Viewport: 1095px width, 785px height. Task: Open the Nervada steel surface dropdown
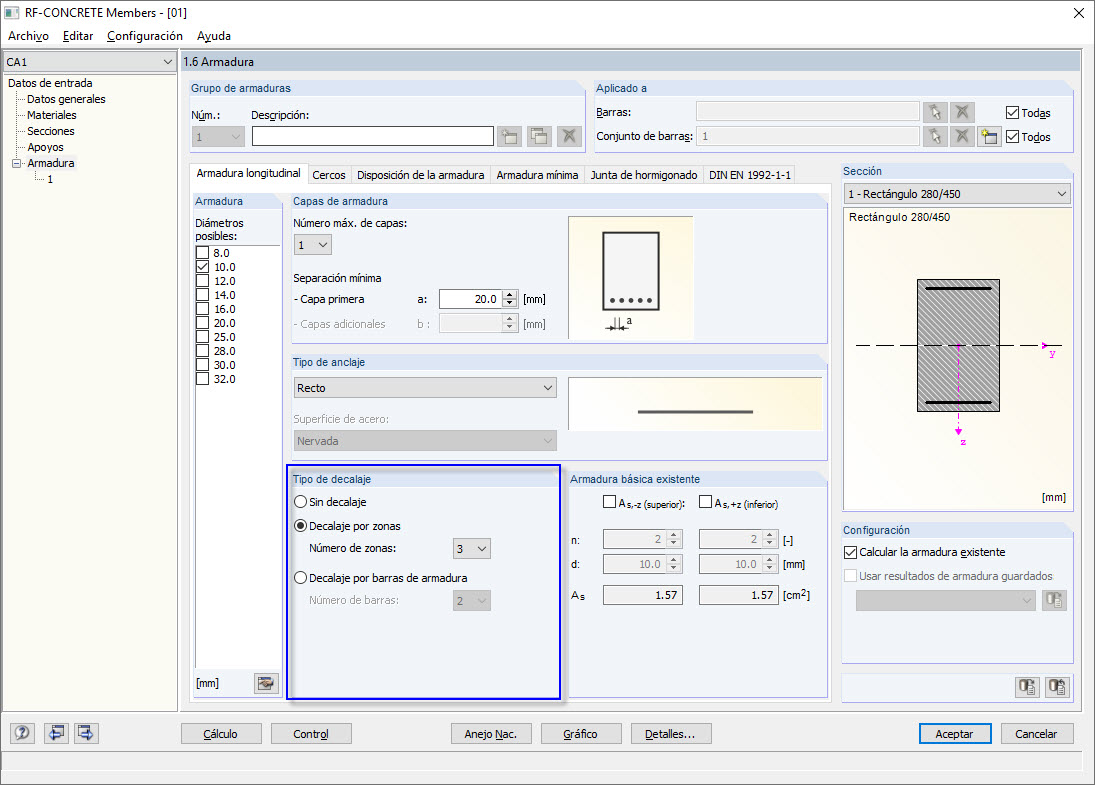click(x=425, y=441)
